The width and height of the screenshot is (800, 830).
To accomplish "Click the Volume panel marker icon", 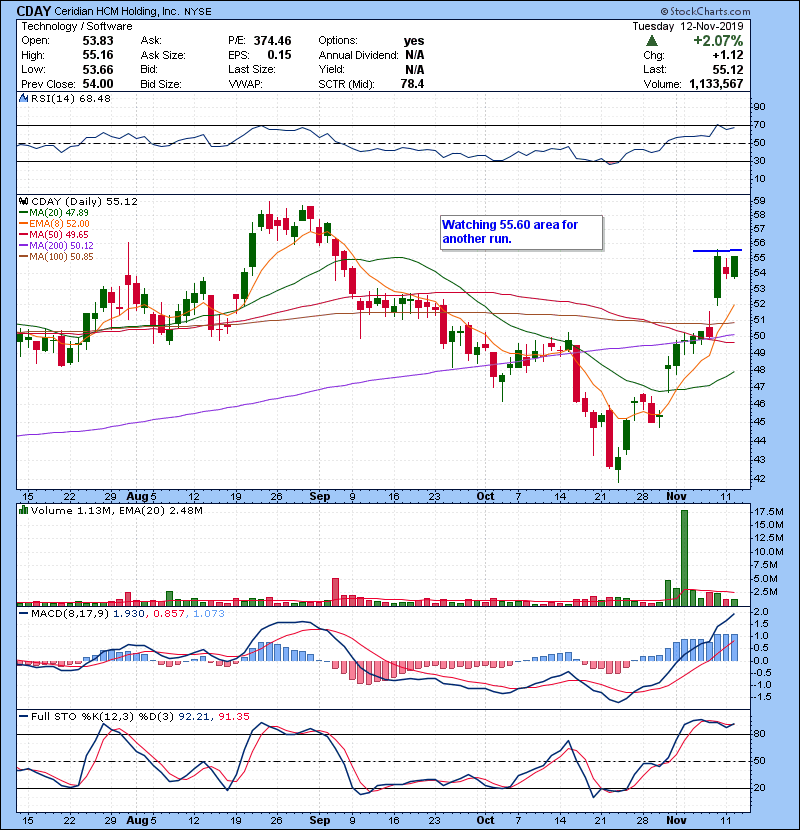I will click(x=22, y=512).
